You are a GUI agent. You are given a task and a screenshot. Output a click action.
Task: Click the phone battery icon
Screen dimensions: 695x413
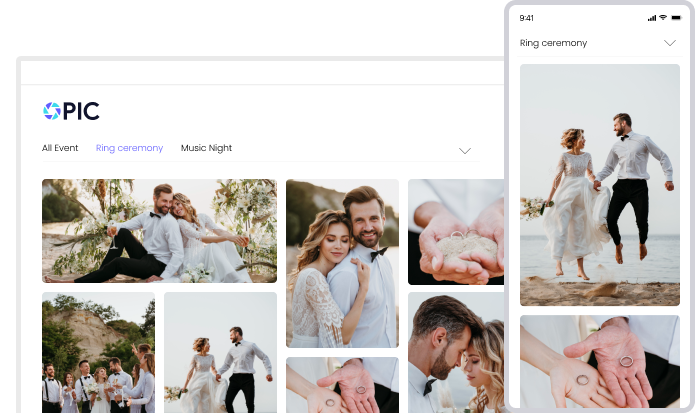pyautogui.click(x=676, y=18)
